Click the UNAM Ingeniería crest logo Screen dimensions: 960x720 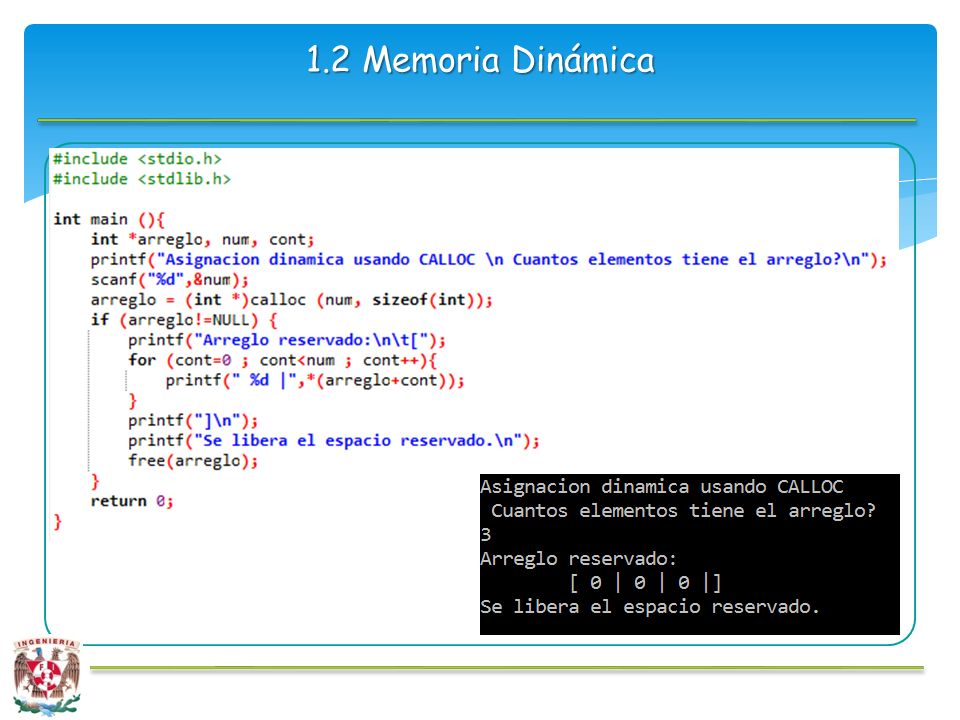(47, 675)
